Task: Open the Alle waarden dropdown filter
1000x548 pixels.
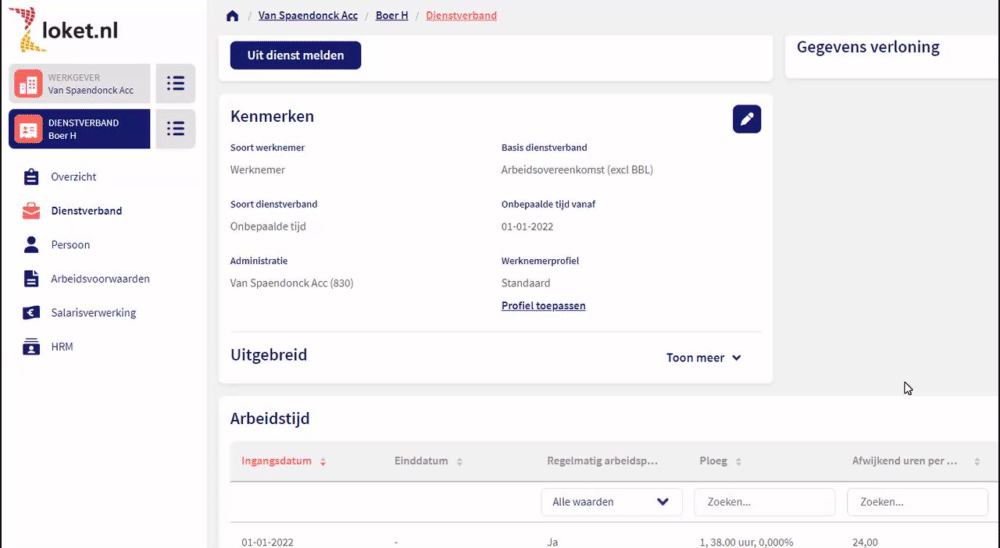Action: pyautogui.click(x=611, y=502)
